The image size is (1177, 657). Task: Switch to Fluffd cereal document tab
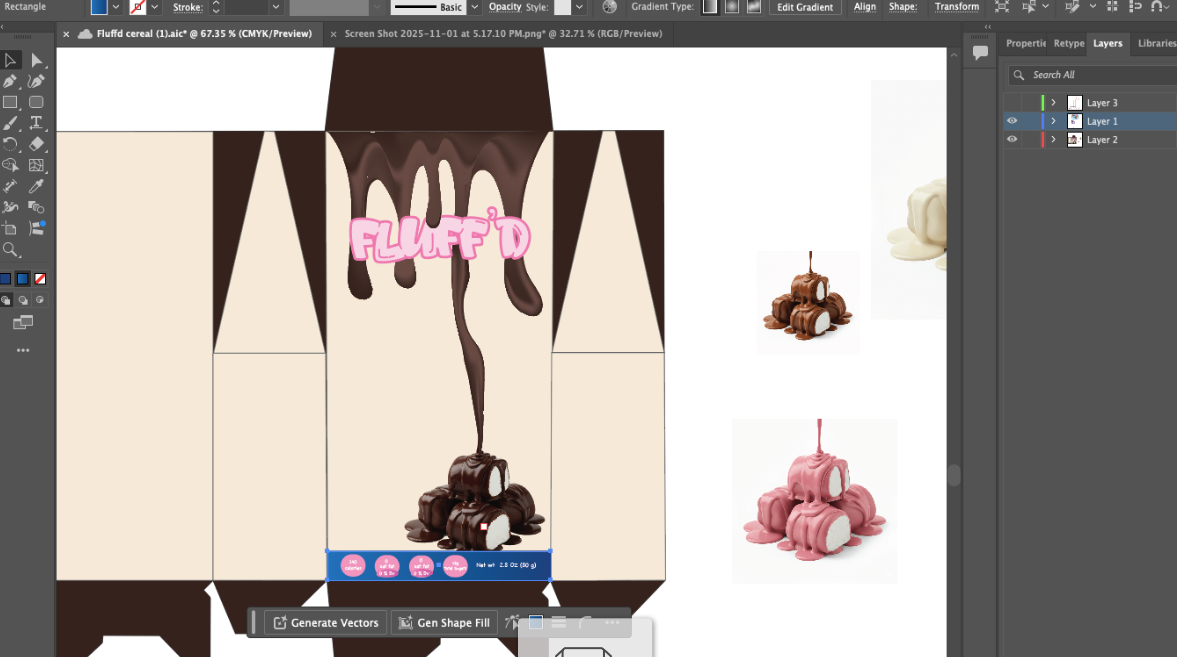point(203,34)
